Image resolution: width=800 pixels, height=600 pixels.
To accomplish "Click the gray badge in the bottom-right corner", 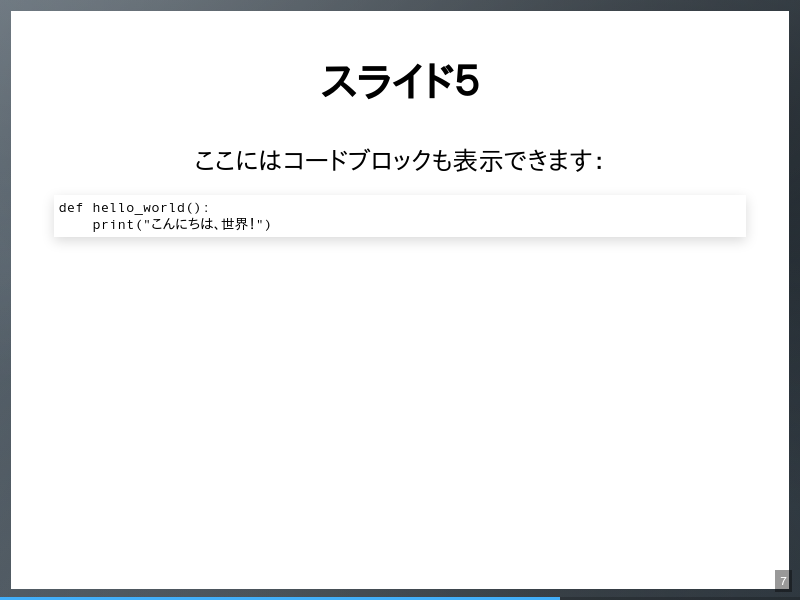I will [782, 580].
